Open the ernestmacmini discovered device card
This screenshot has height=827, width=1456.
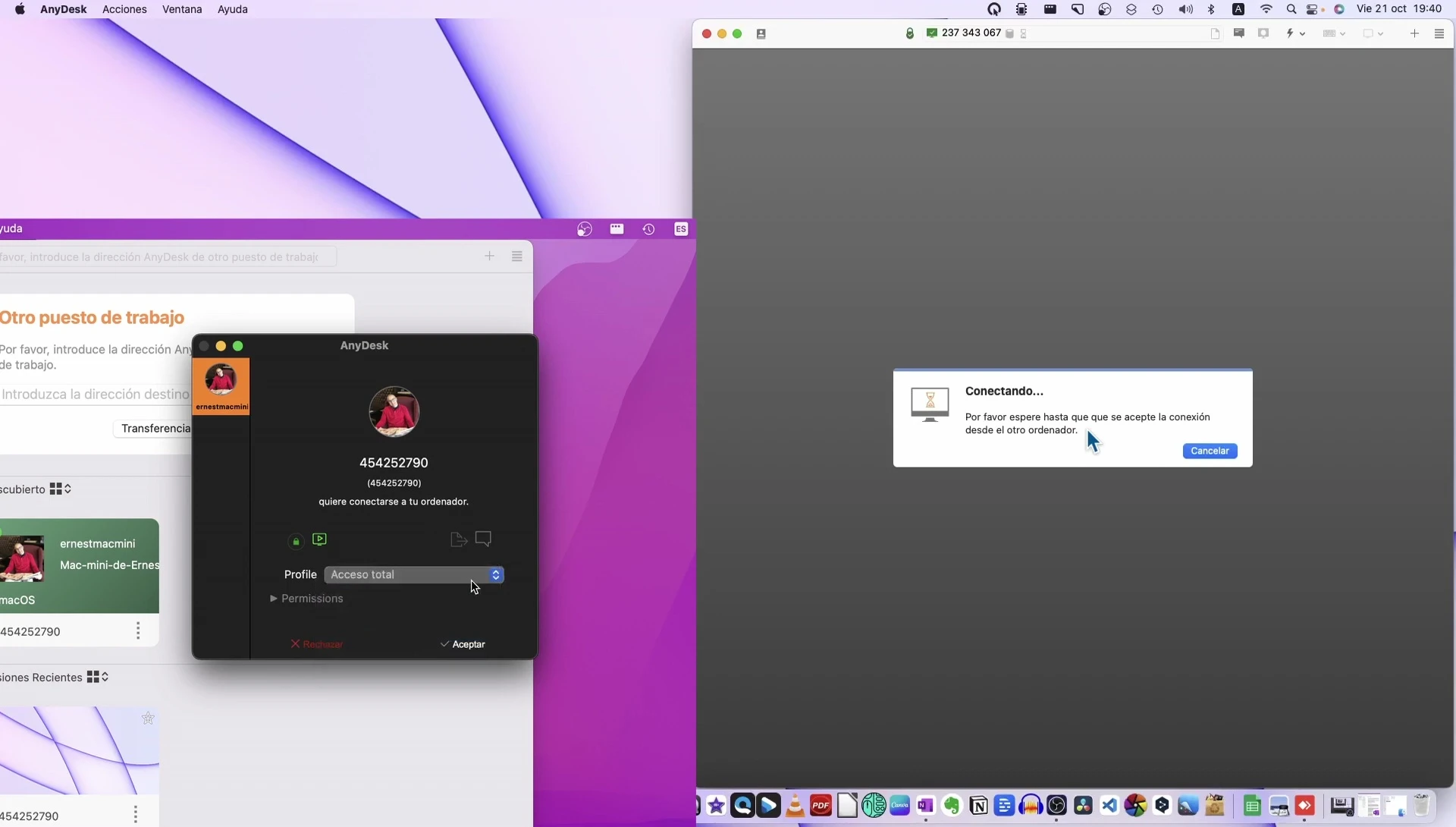(x=79, y=566)
